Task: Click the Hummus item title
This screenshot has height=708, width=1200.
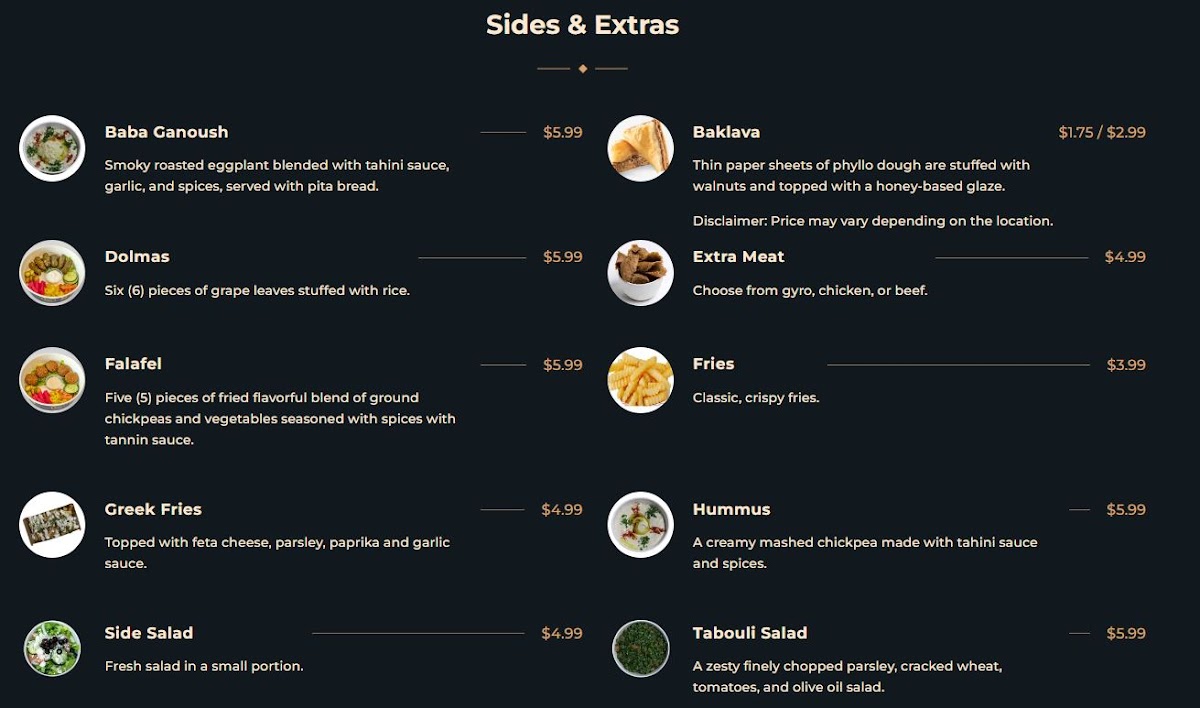Action: coord(731,510)
